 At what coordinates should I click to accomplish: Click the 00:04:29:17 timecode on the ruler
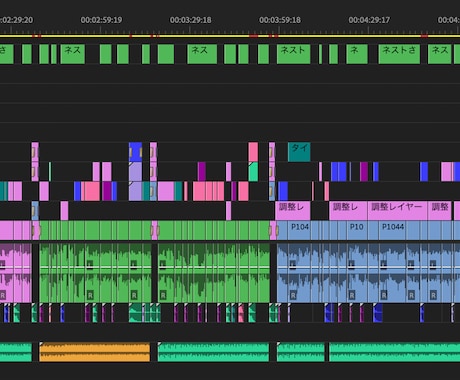(369, 20)
